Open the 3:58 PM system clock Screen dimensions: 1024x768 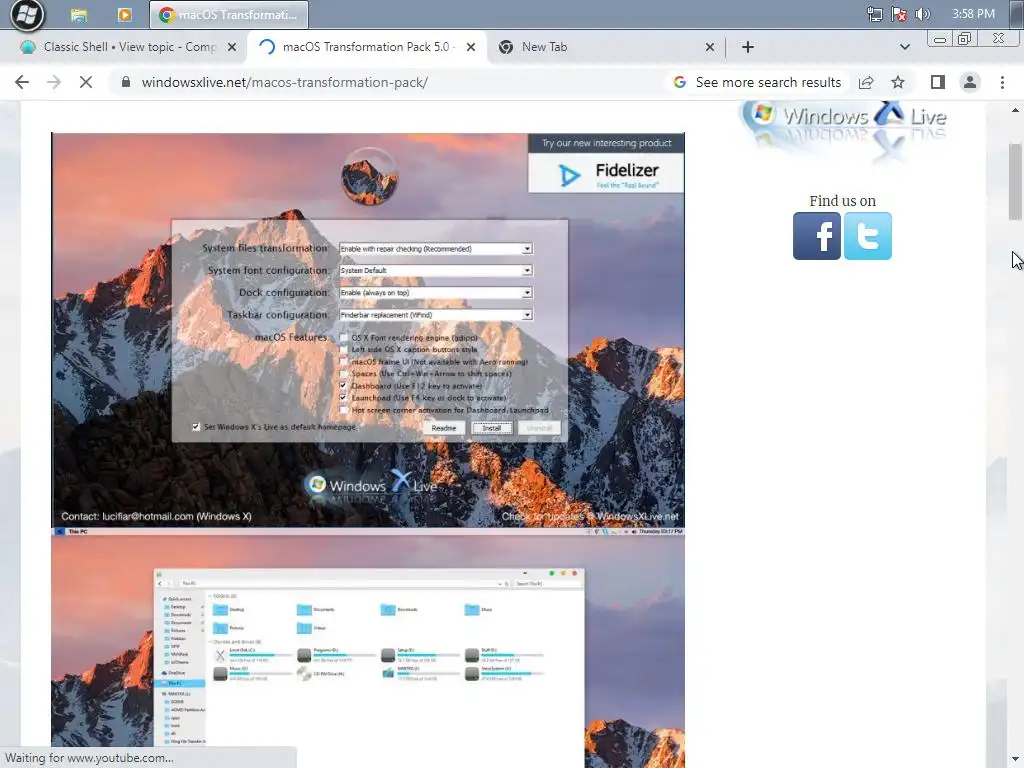pos(973,14)
